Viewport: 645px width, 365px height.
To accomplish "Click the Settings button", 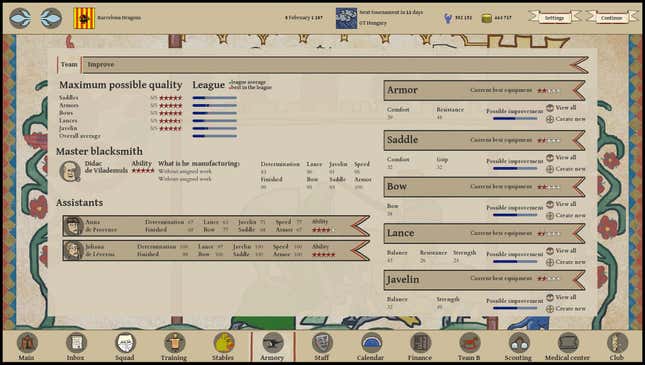I will [554, 18].
